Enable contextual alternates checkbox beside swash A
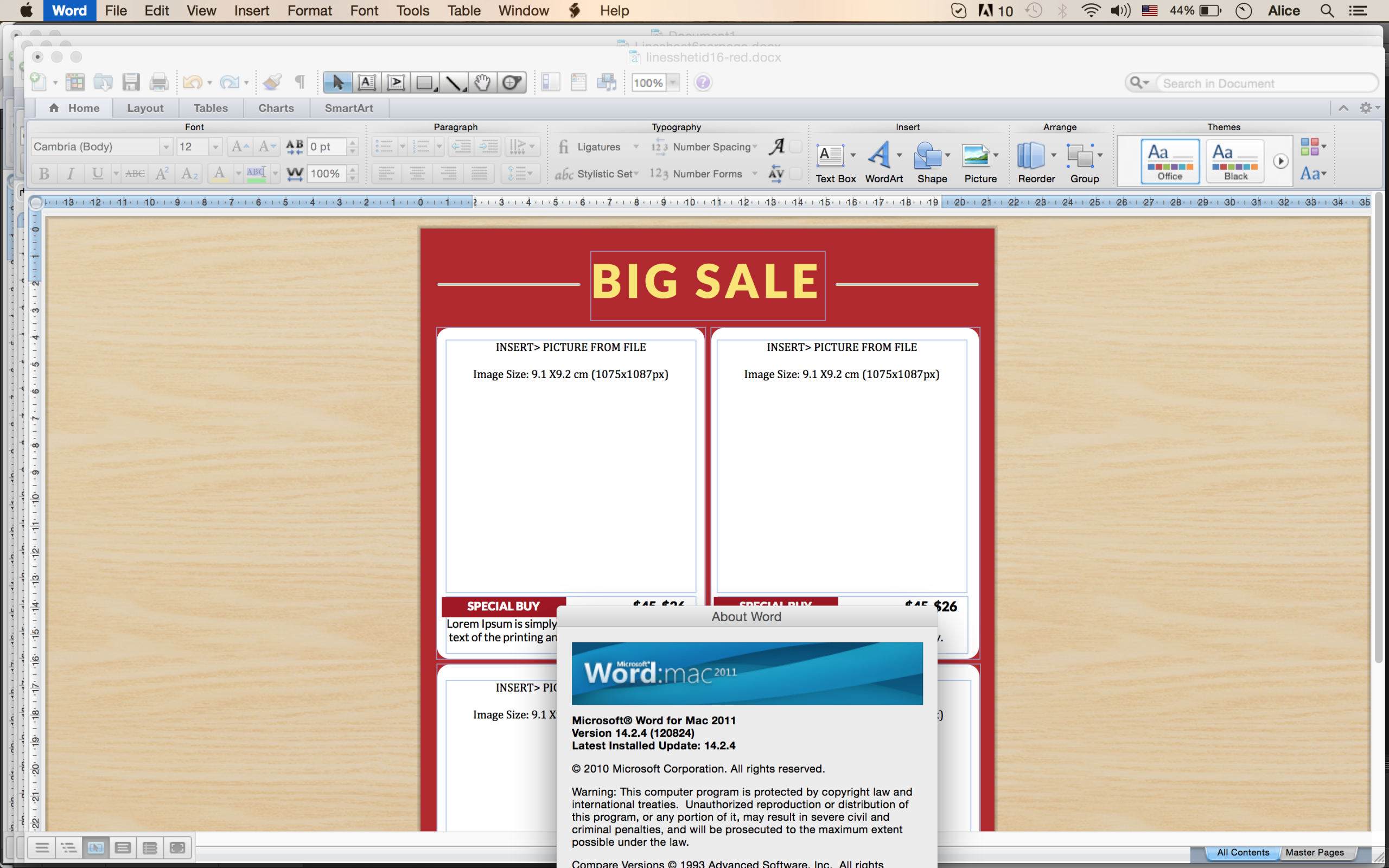This screenshot has height=868, width=1389. click(x=795, y=146)
